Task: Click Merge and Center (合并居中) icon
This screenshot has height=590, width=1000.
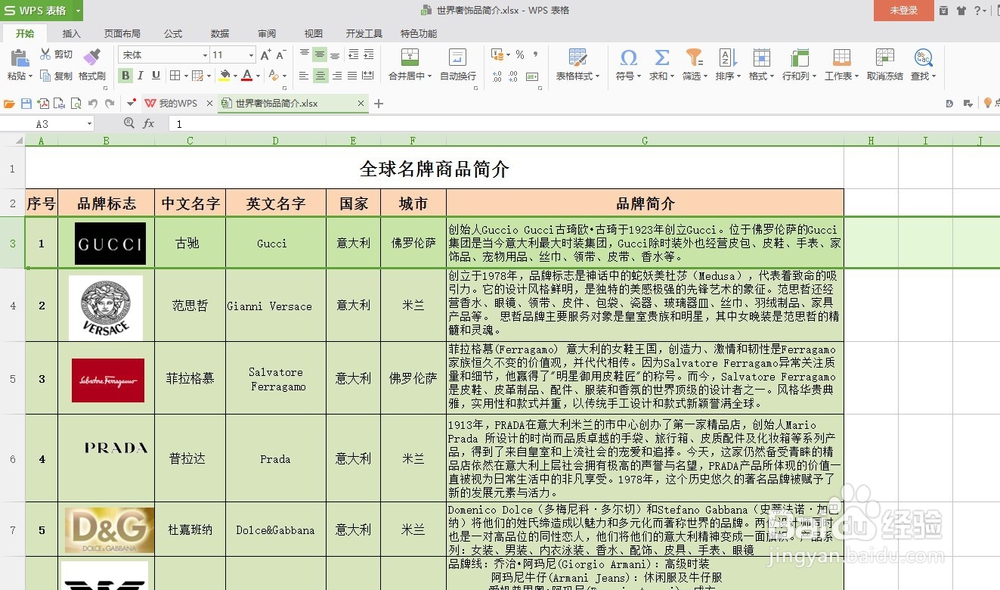Action: tap(409, 57)
